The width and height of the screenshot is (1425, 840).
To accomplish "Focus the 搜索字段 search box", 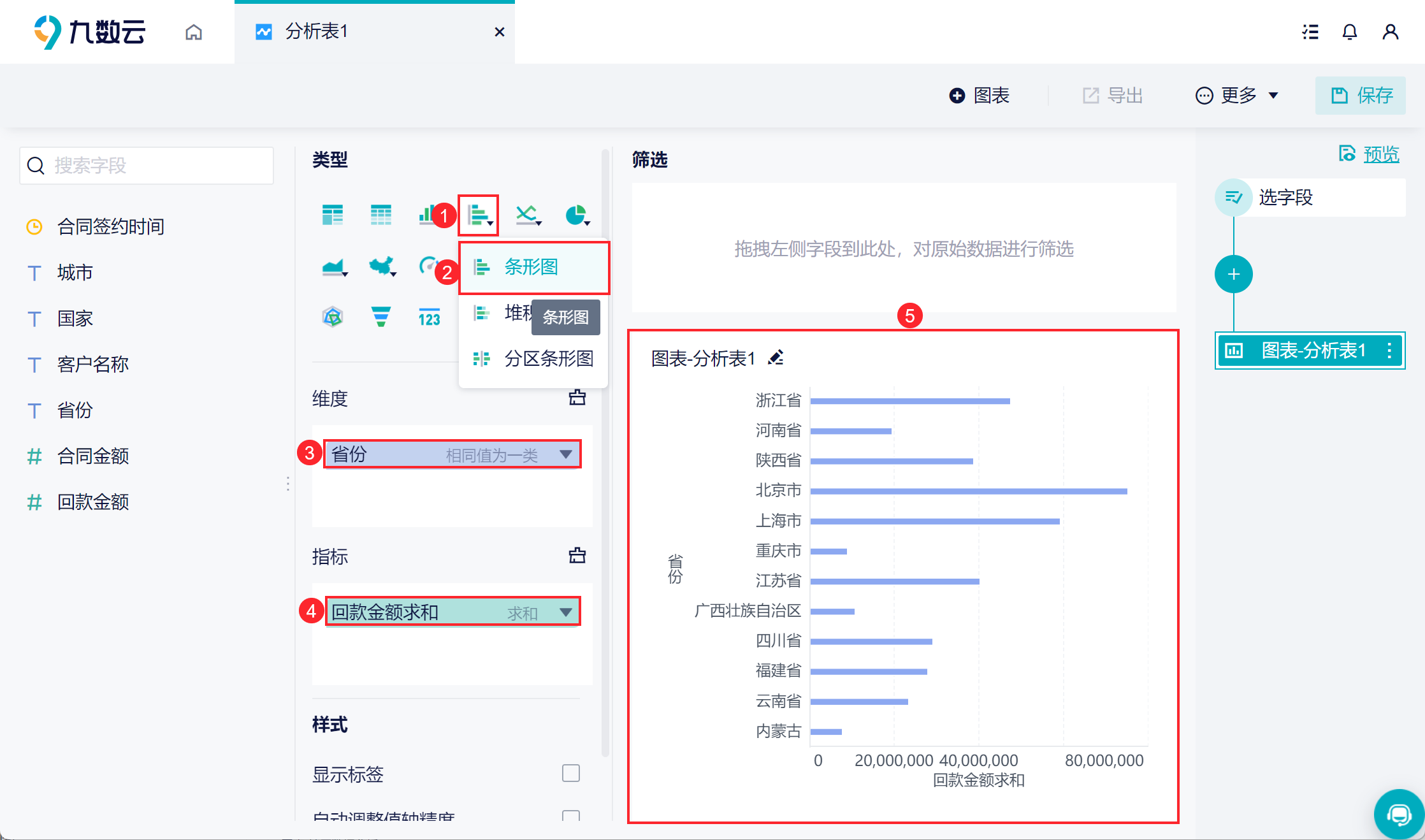I will (147, 166).
